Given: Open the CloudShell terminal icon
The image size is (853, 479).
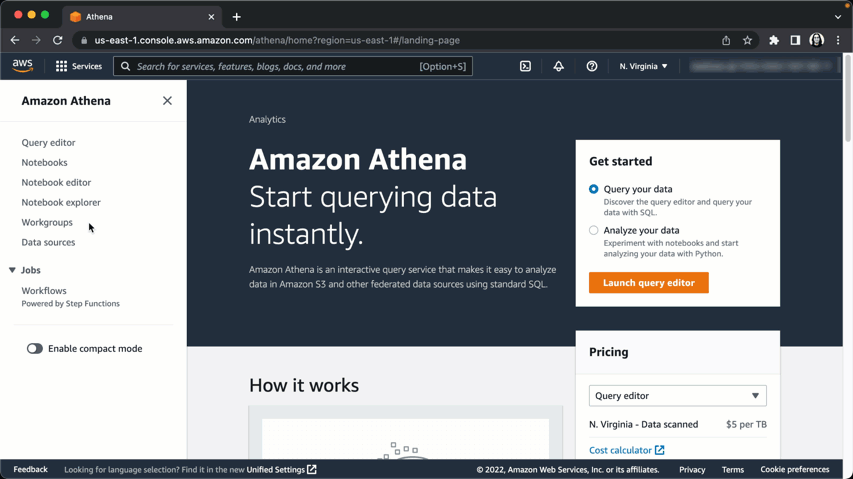Looking at the screenshot, I should pyautogui.click(x=526, y=66).
